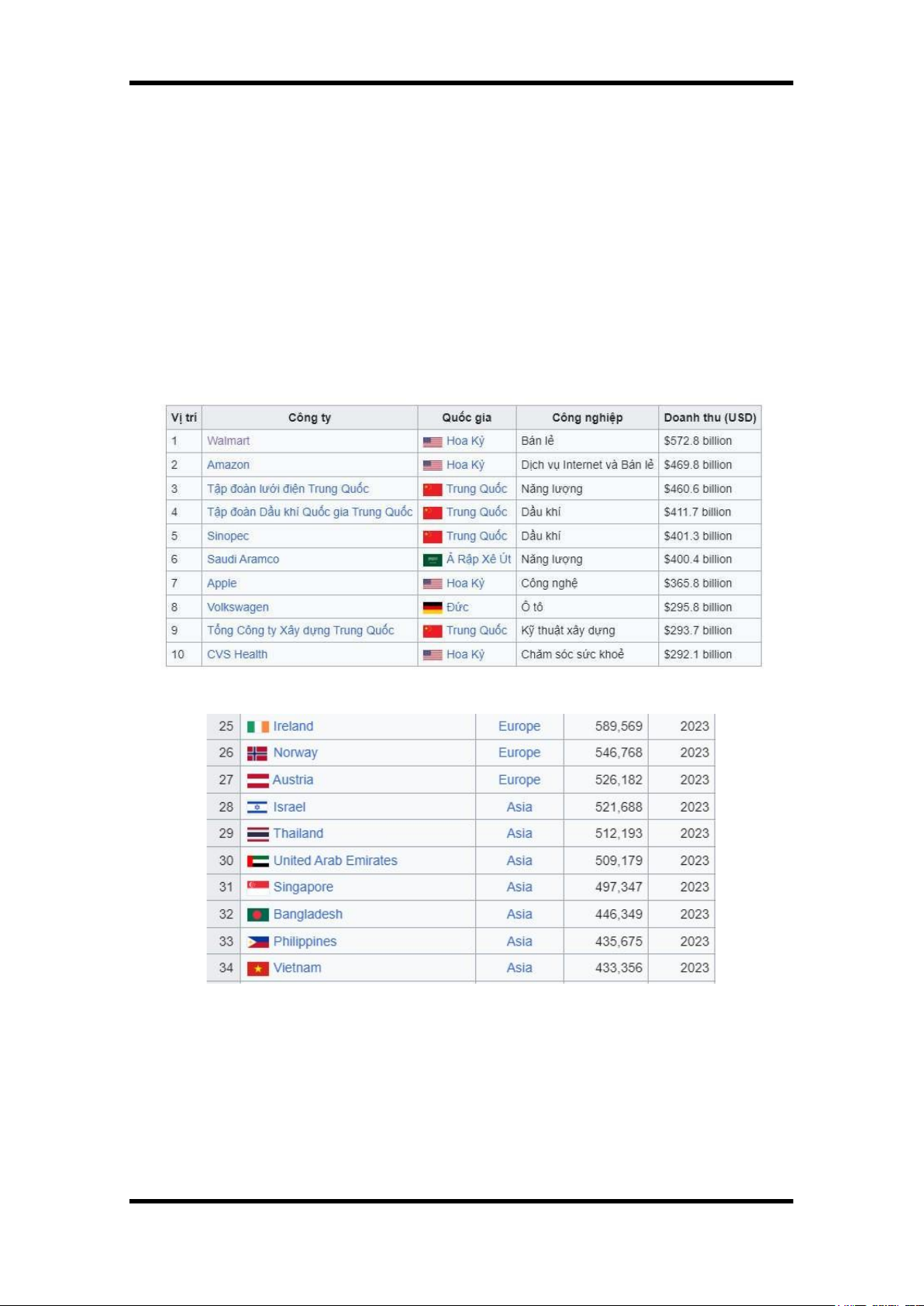Open the Thailand country link

click(298, 834)
